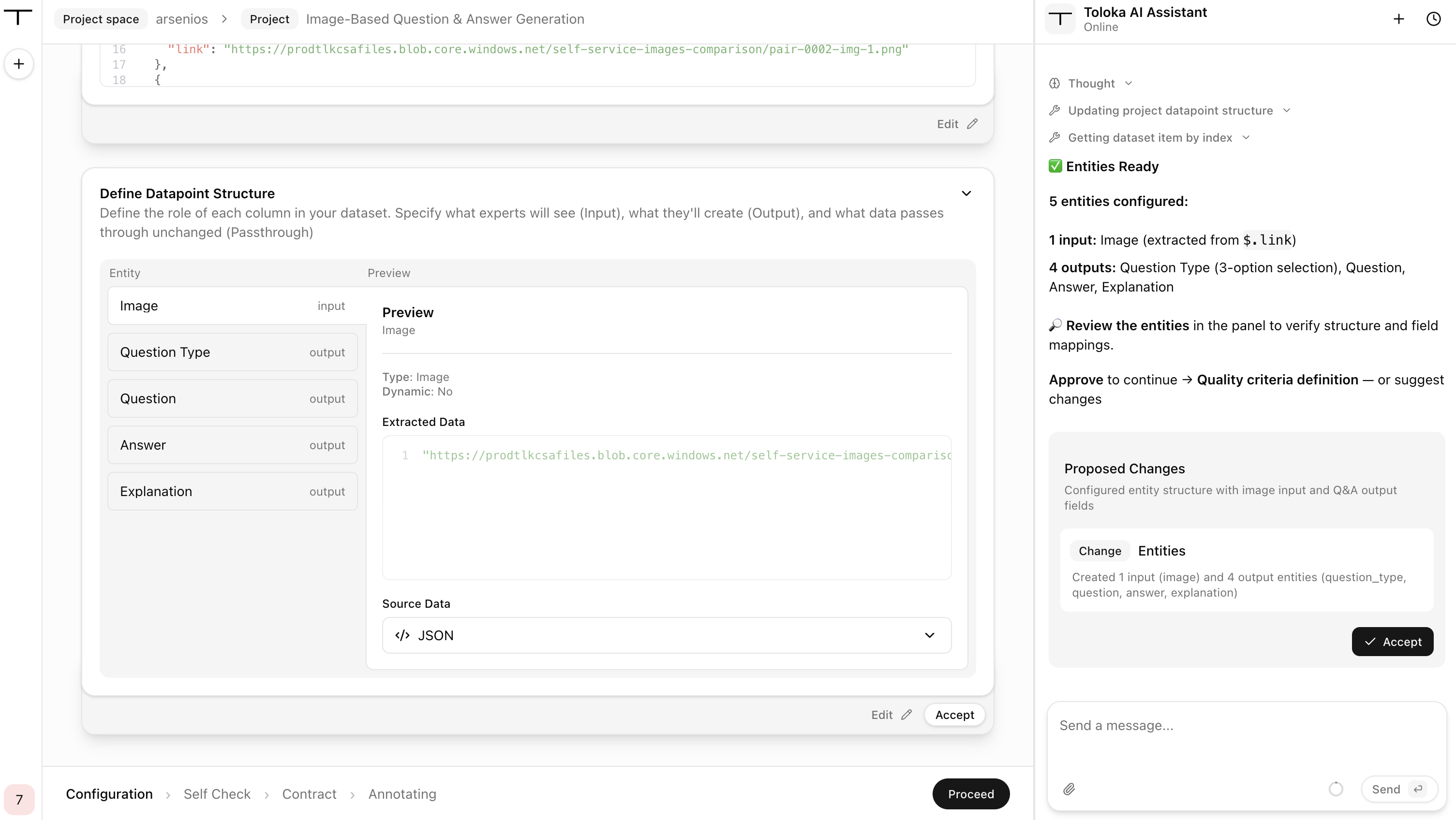The width and height of the screenshot is (1456, 820).
Task: Select the Question Type entity row
Action: point(232,352)
